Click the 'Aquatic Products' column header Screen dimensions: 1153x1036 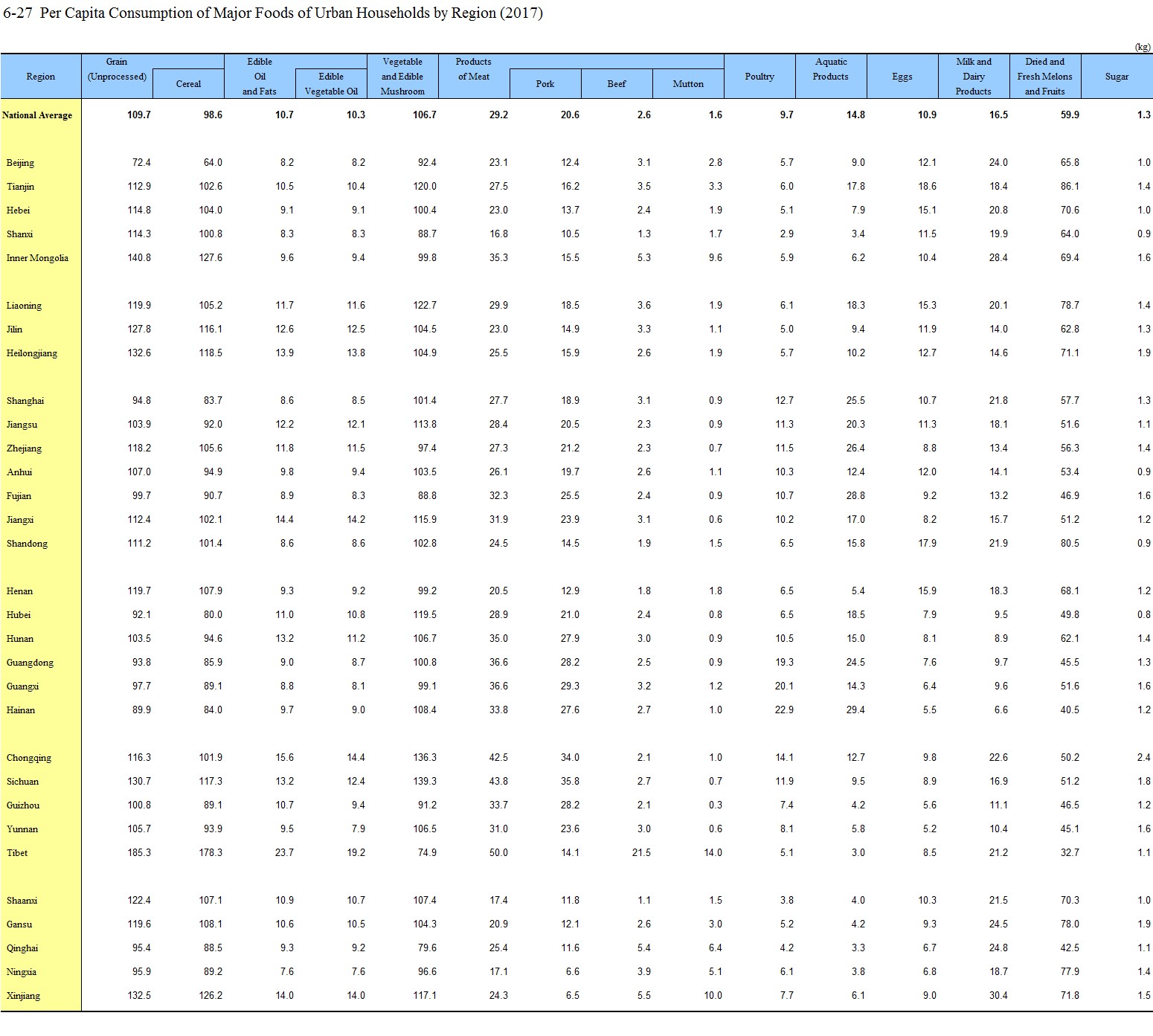coord(831,69)
